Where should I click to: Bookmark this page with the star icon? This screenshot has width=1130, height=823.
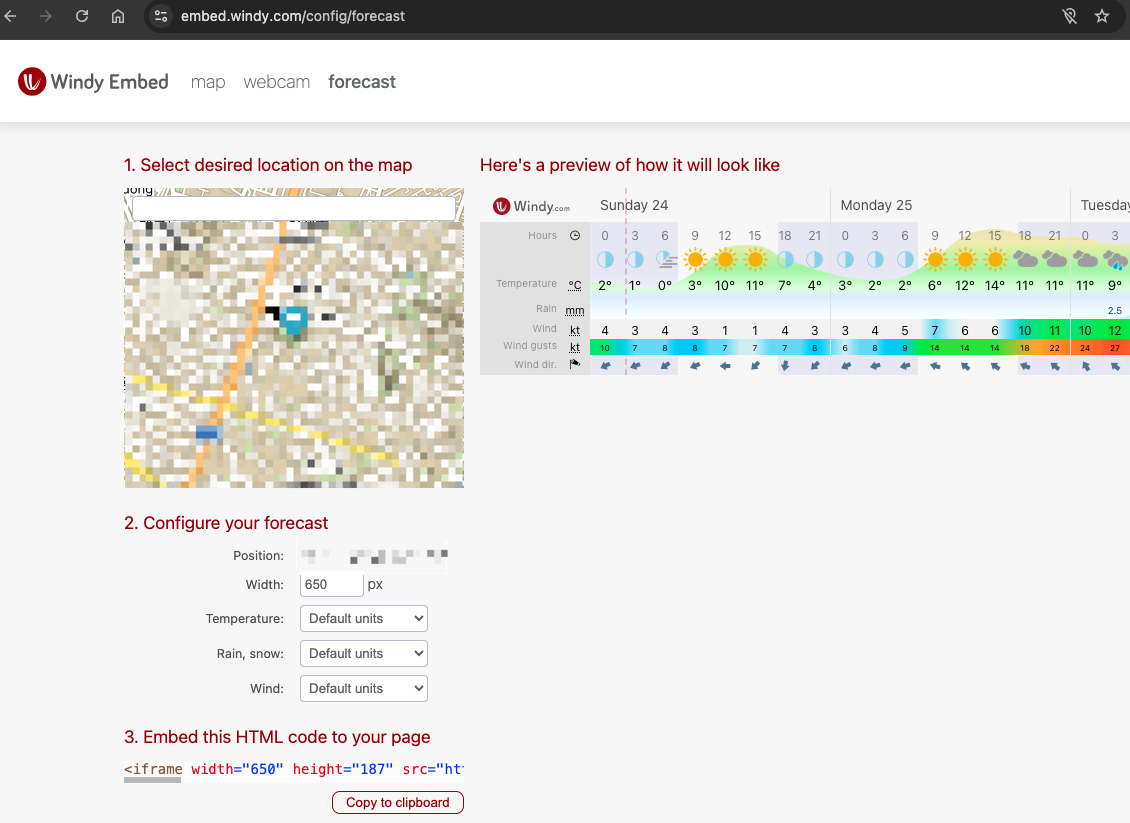pyautogui.click(x=1102, y=16)
